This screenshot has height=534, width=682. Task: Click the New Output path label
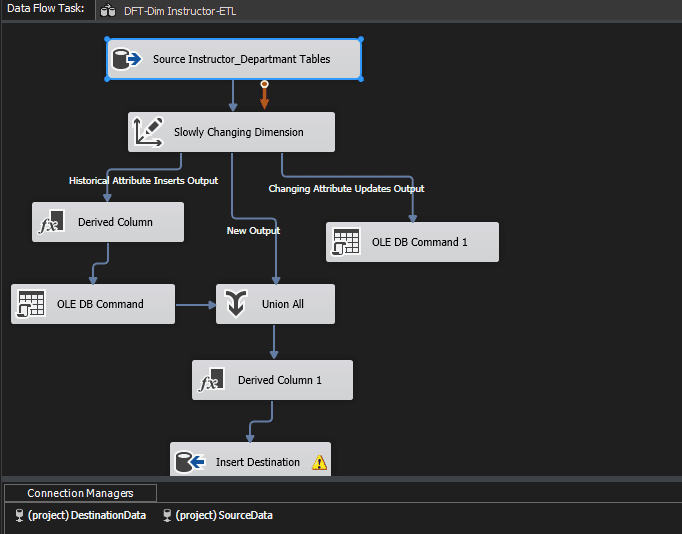(254, 230)
